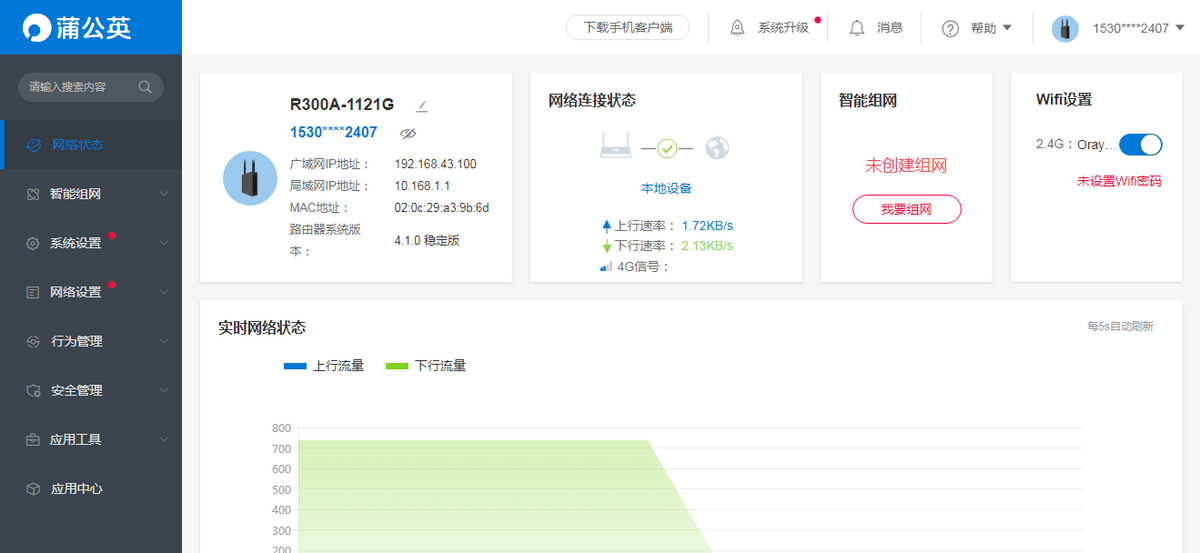Click the router avatar in top bar
Screen dimensions: 1200x553
[1065, 28]
